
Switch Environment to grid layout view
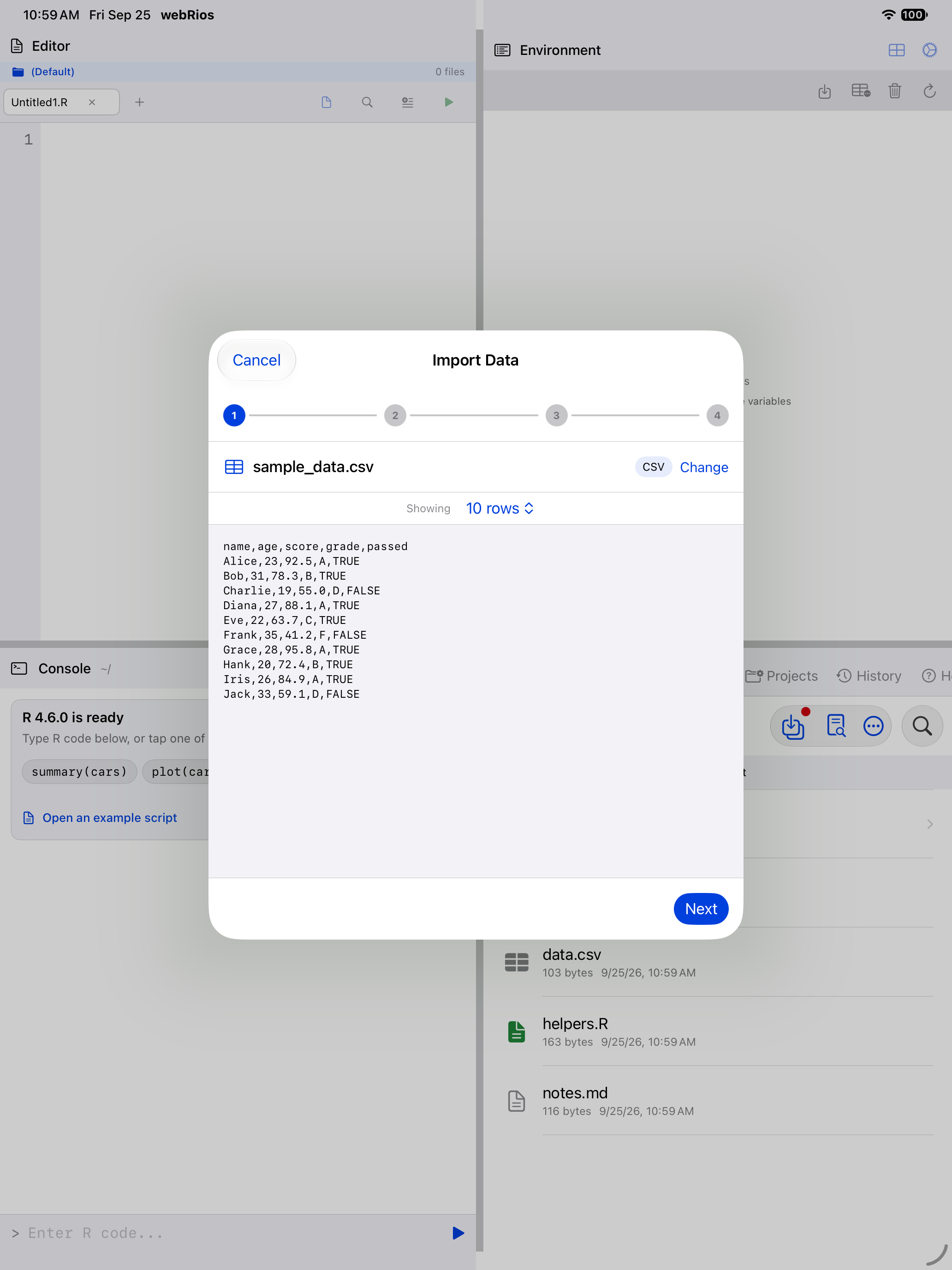[x=896, y=50]
